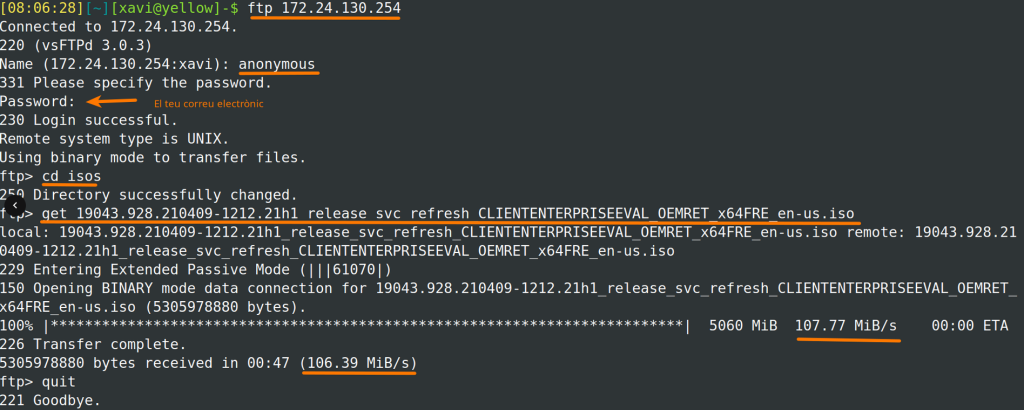Click the 'cd isos' command
The image size is (1024, 410).
coord(71,176)
